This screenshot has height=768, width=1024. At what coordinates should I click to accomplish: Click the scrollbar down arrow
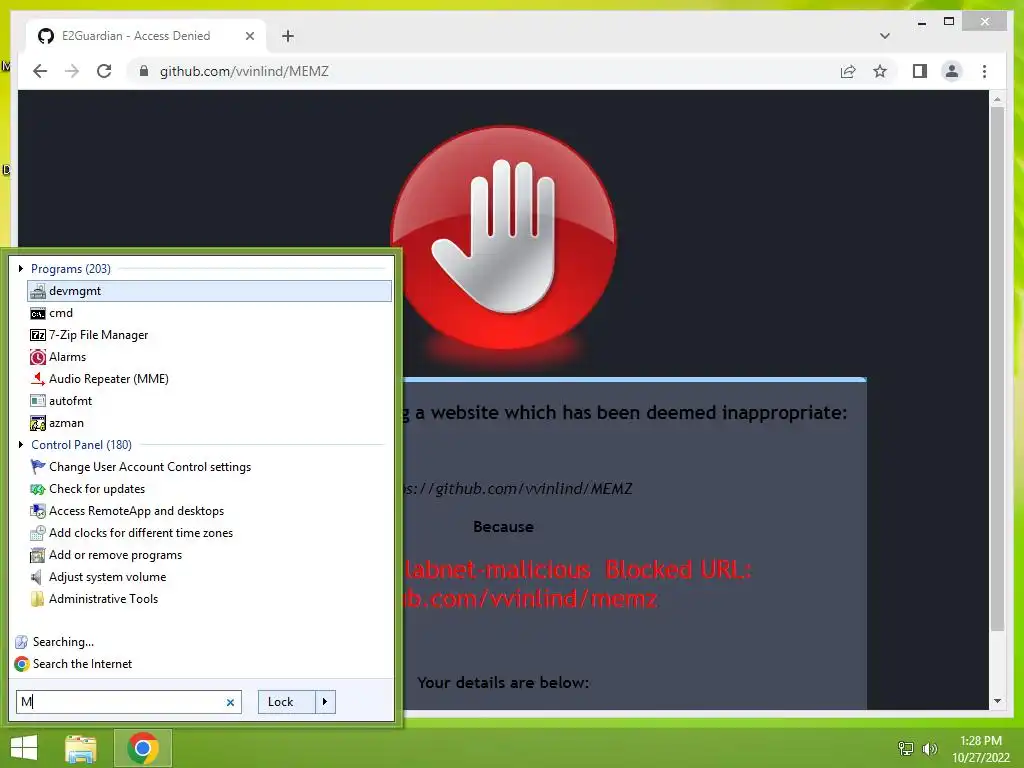tap(997, 701)
